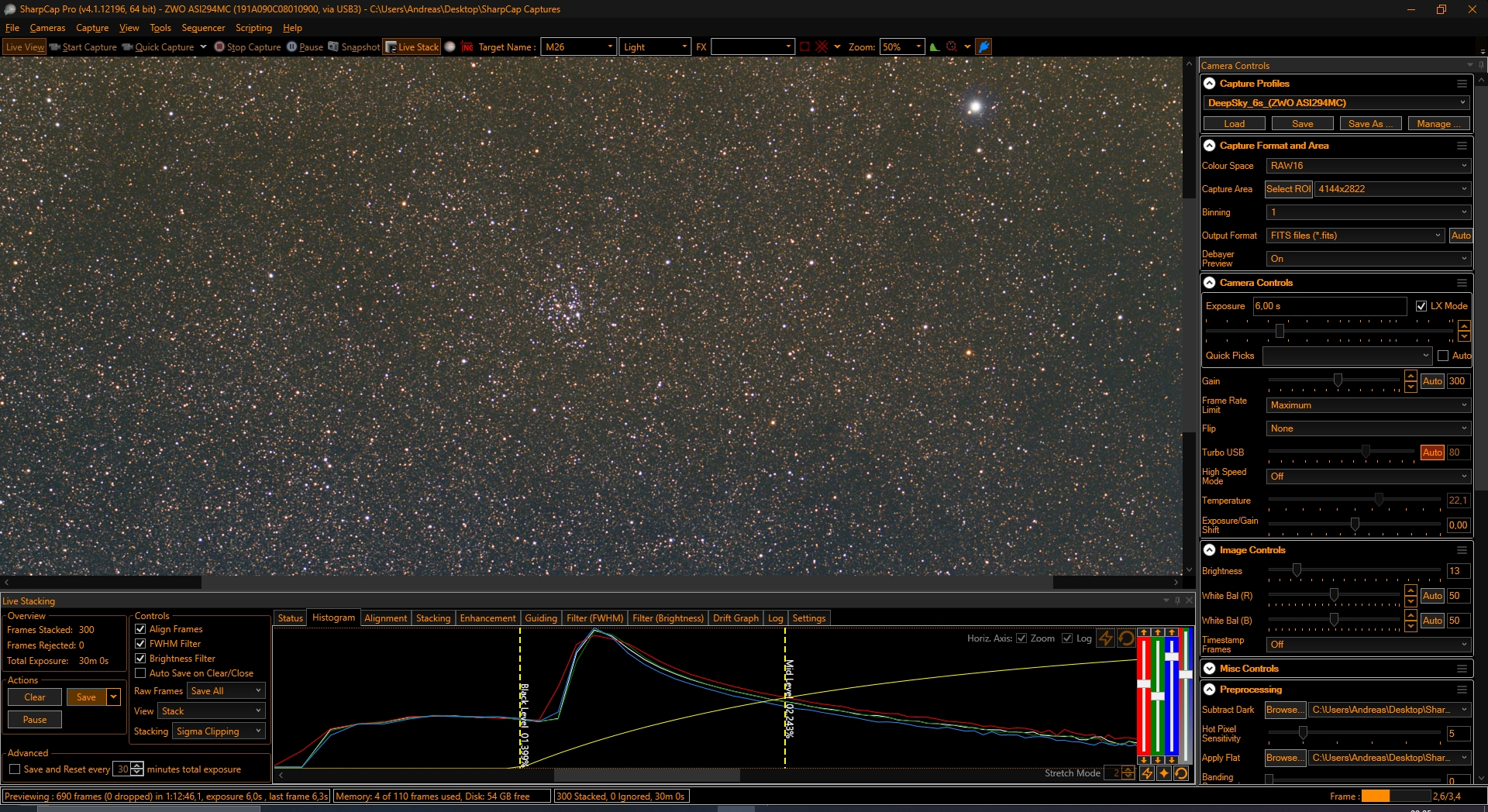Click green channel up arrow
Screen dimensions: 1488x812
click(x=1158, y=632)
